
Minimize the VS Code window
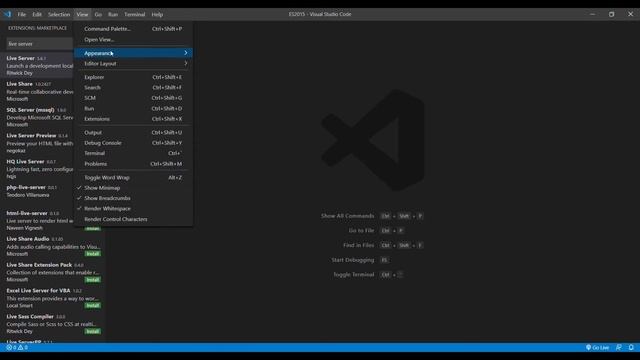point(592,14)
